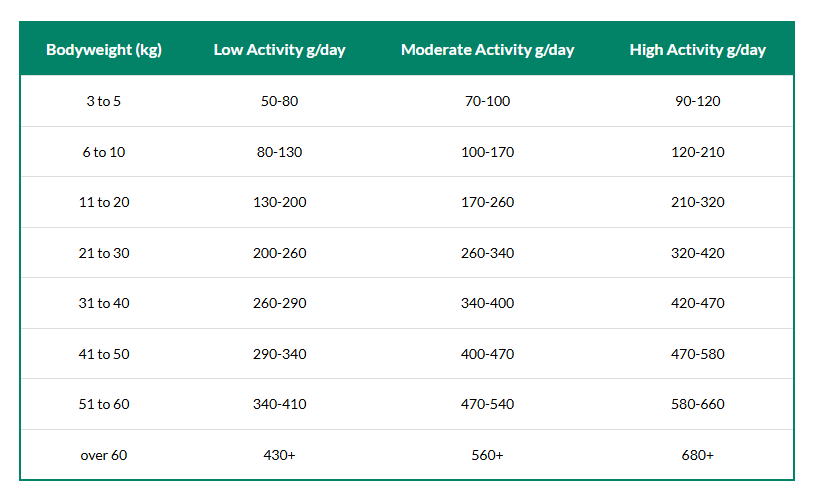Select the 11 to 20 bodyweight cell
This screenshot has height=494, width=816.
(104, 202)
